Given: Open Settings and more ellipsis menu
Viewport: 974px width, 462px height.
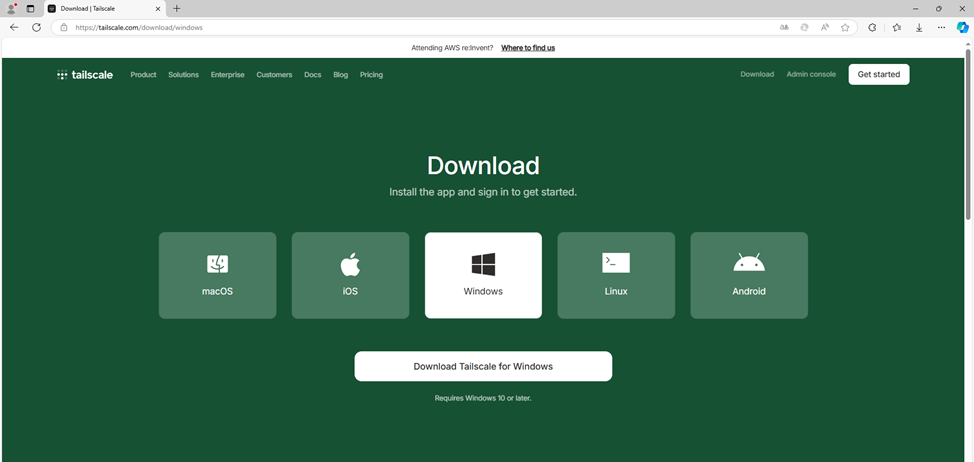Looking at the screenshot, I should 941,27.
